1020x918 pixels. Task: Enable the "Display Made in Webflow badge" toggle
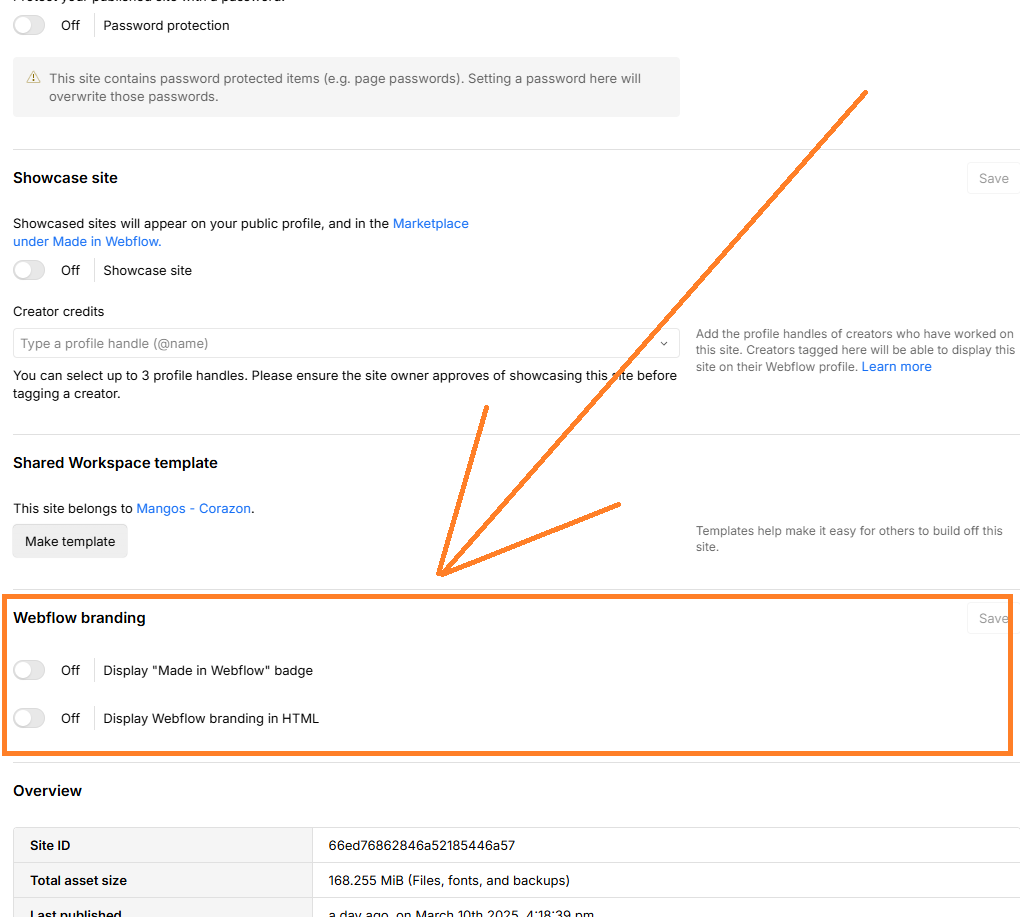(x=28, y=670)
